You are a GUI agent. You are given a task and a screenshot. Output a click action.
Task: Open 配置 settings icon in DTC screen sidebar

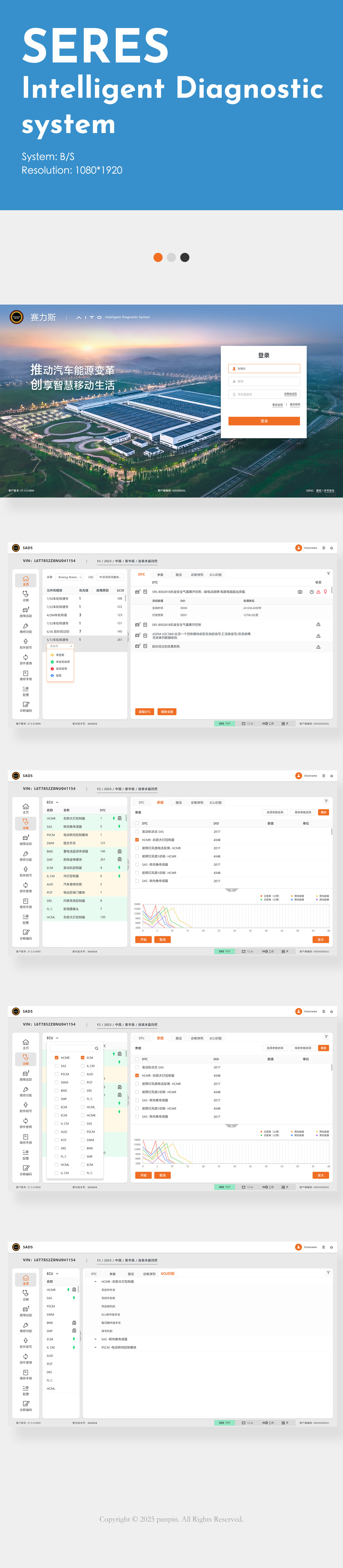25,688
